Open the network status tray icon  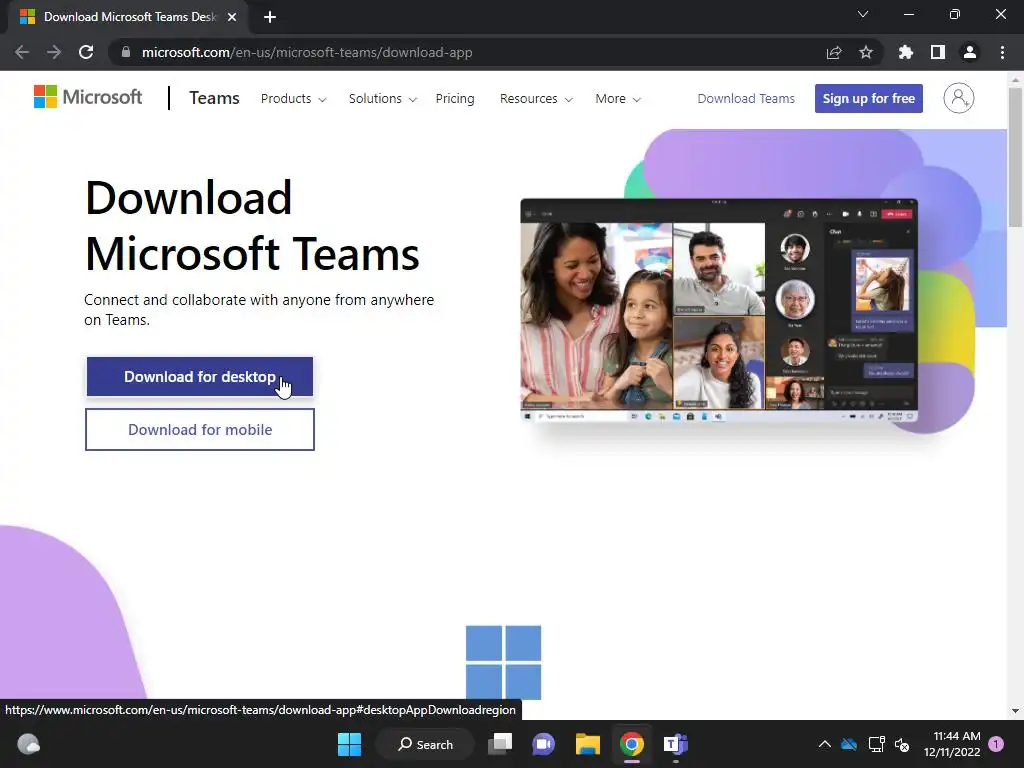[x=876, y=744]
